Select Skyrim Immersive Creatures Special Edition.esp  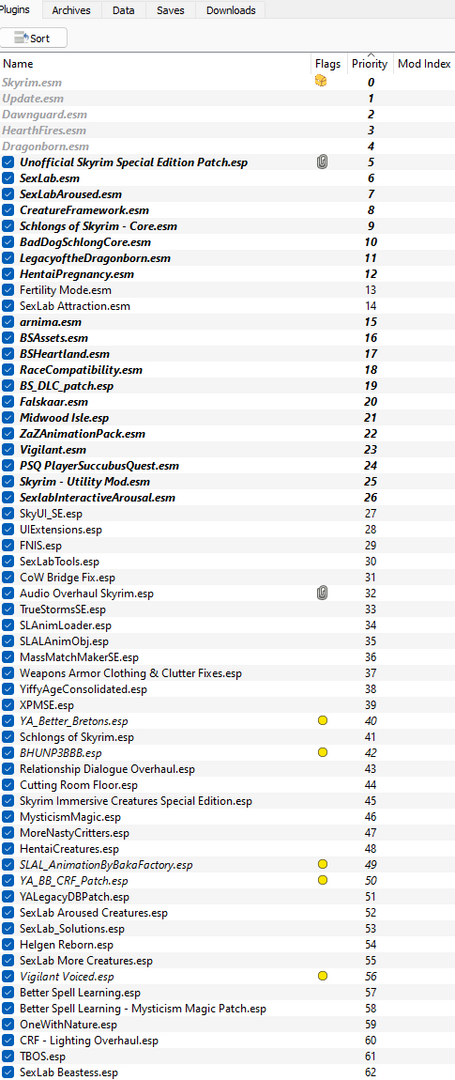click(227, 800)
